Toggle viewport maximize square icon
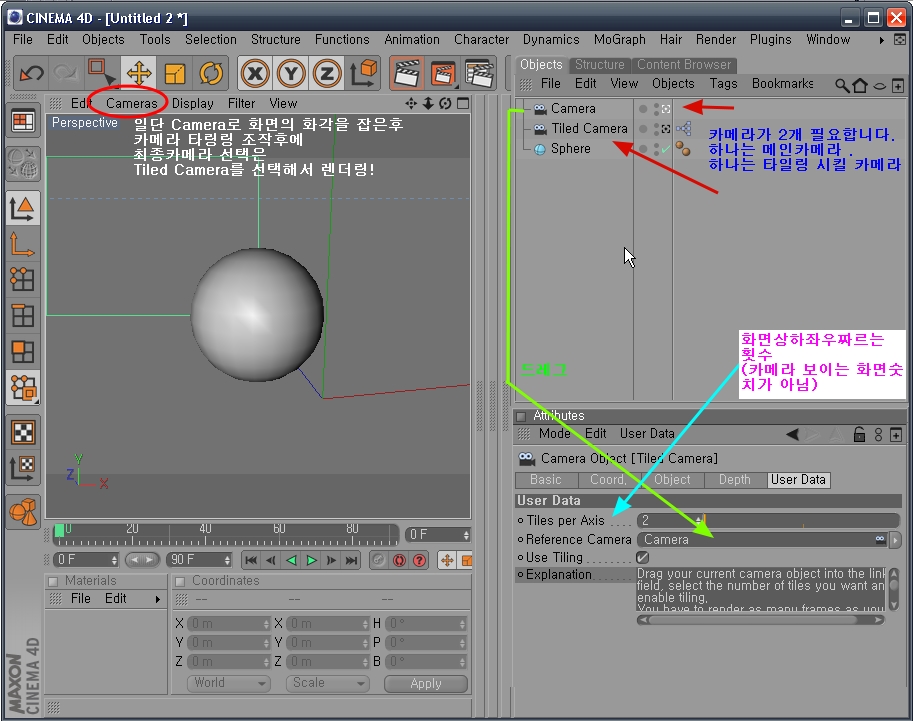The height and width of the screenshot is (721, 913). point(463,104)
